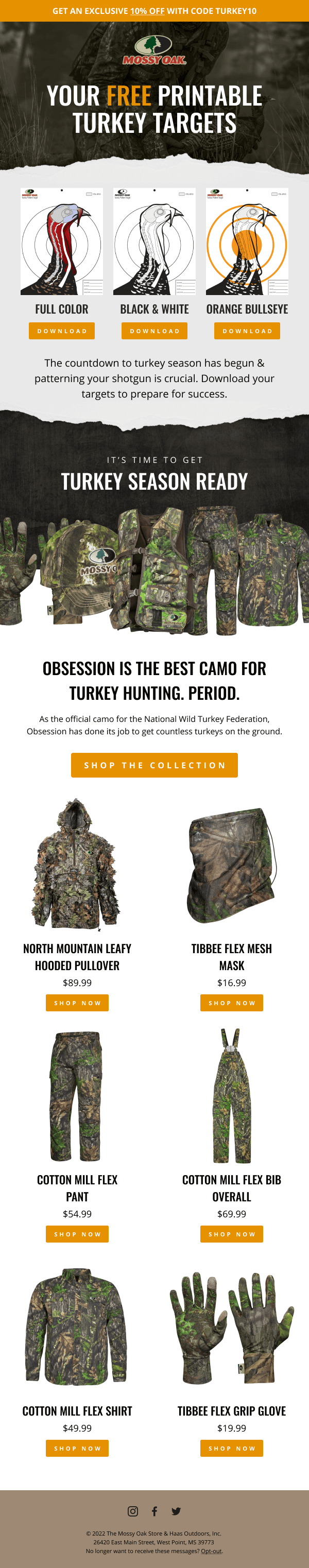Open the Facebook icon in footer
The image size is (309, 1568).
[x=154, y=1511]
